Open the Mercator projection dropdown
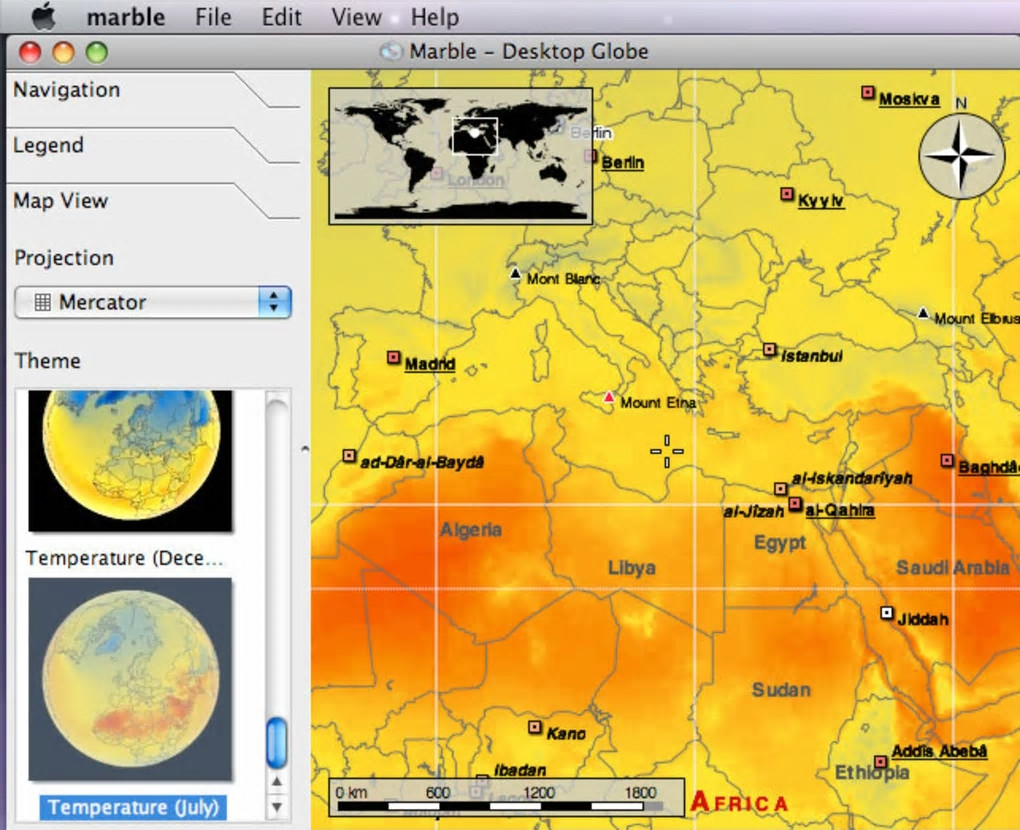 [153, 302]
